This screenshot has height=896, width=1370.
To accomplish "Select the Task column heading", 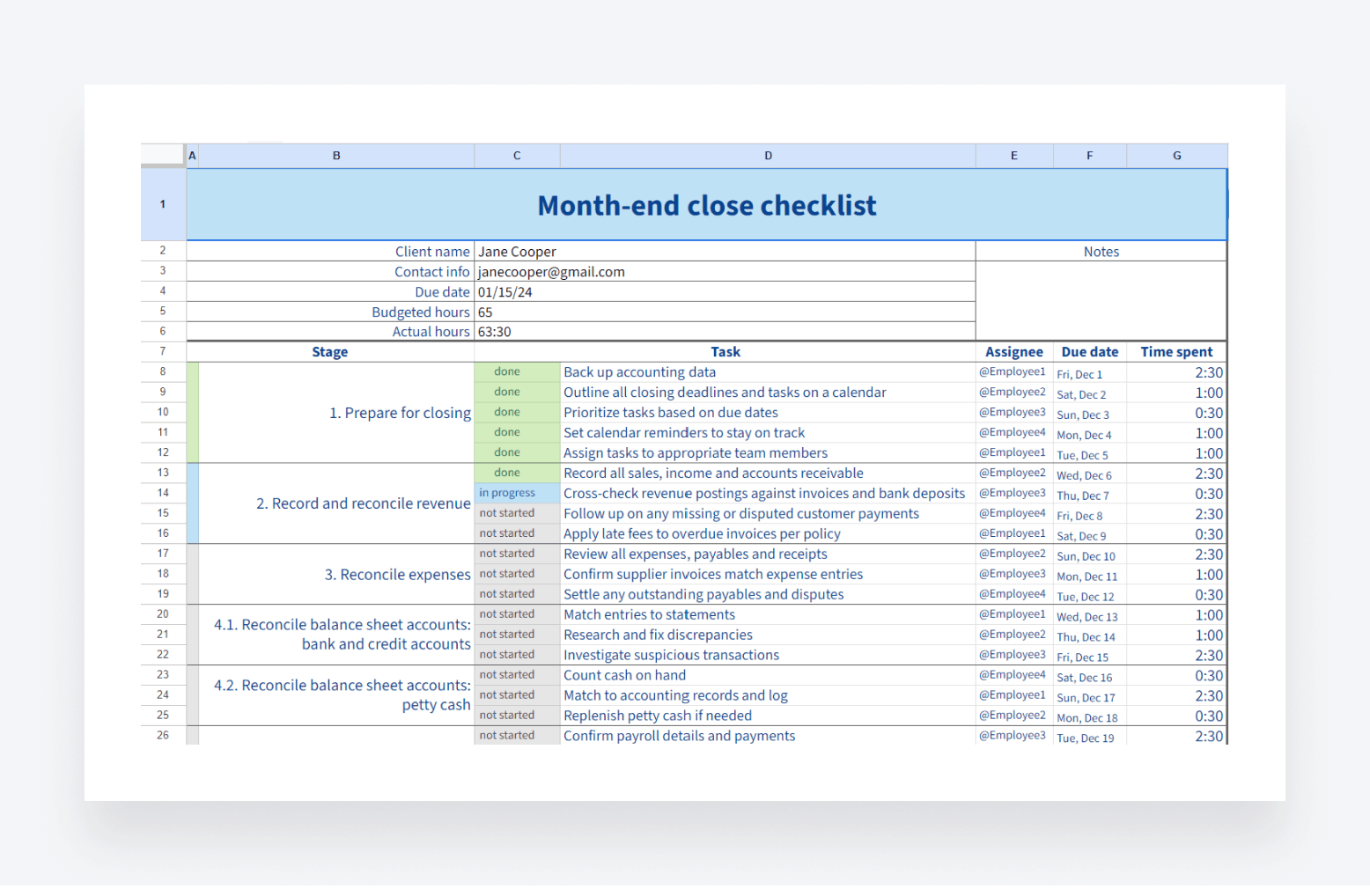I will (725, 352).
